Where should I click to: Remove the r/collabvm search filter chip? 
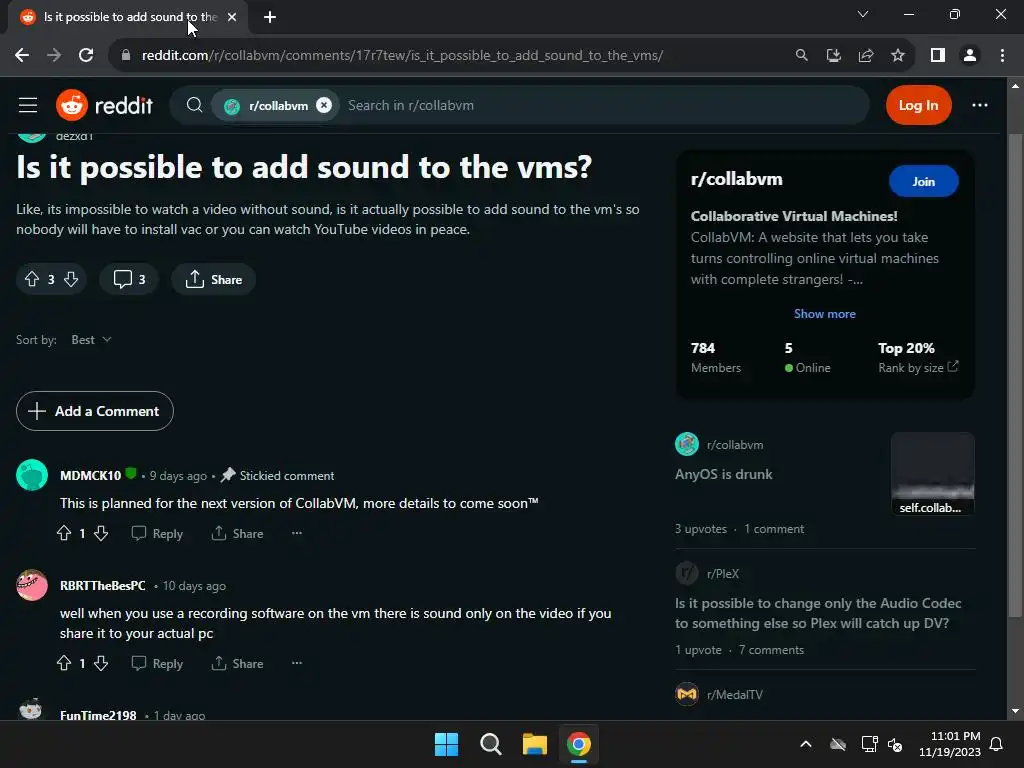tap(324, 105)
